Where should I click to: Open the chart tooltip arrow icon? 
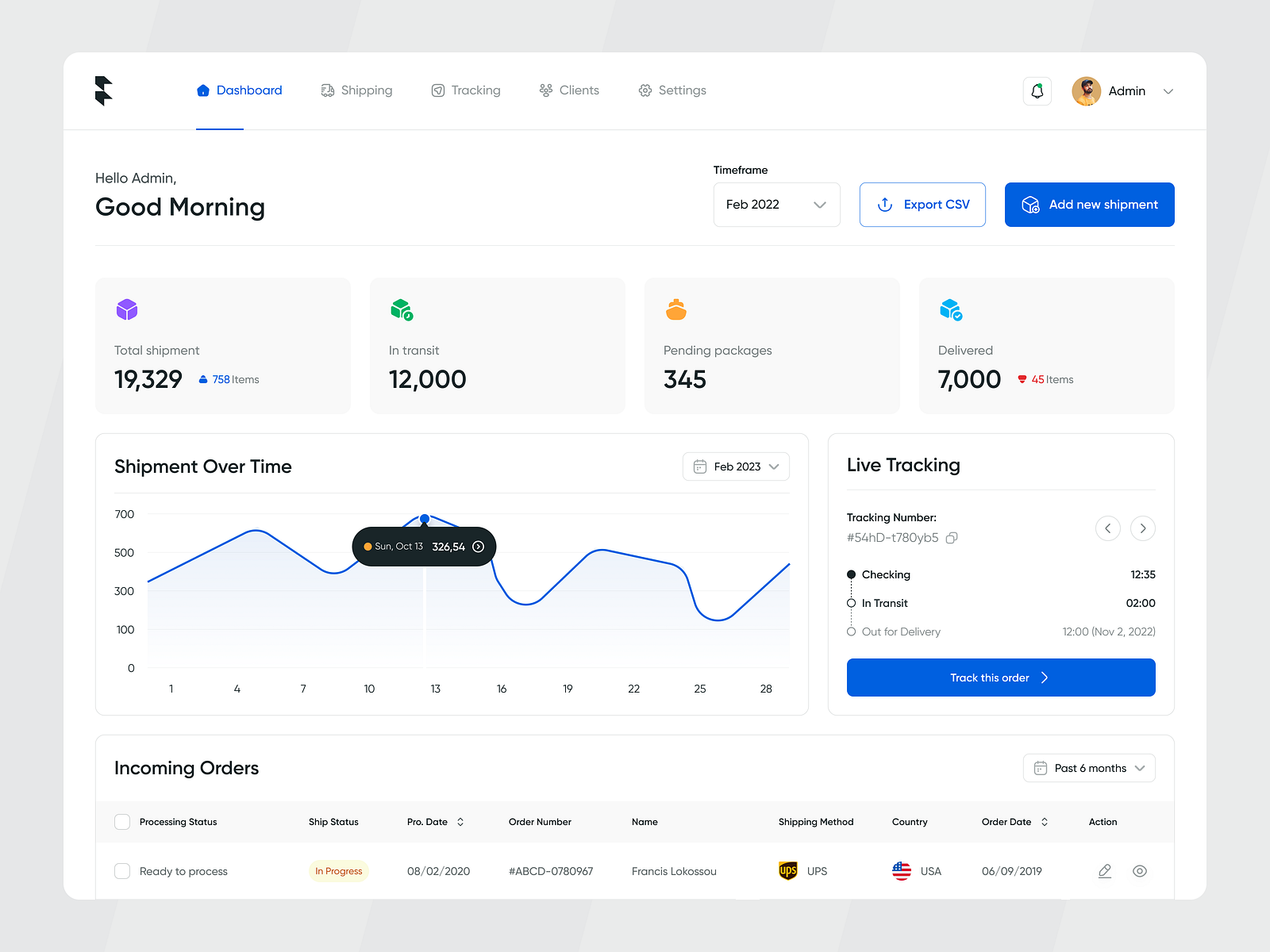[479, 547]
